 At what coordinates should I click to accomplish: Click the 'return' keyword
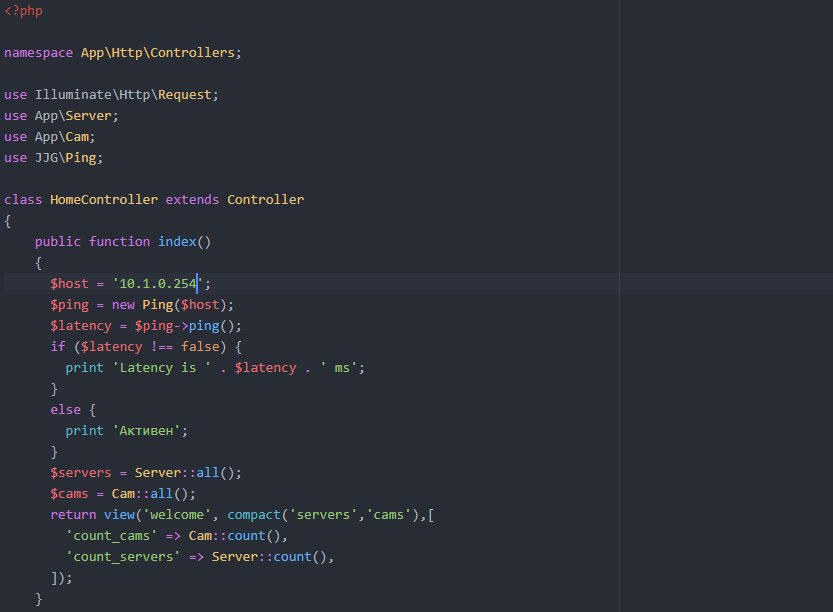pyautogui.click(x=73, y=515)
